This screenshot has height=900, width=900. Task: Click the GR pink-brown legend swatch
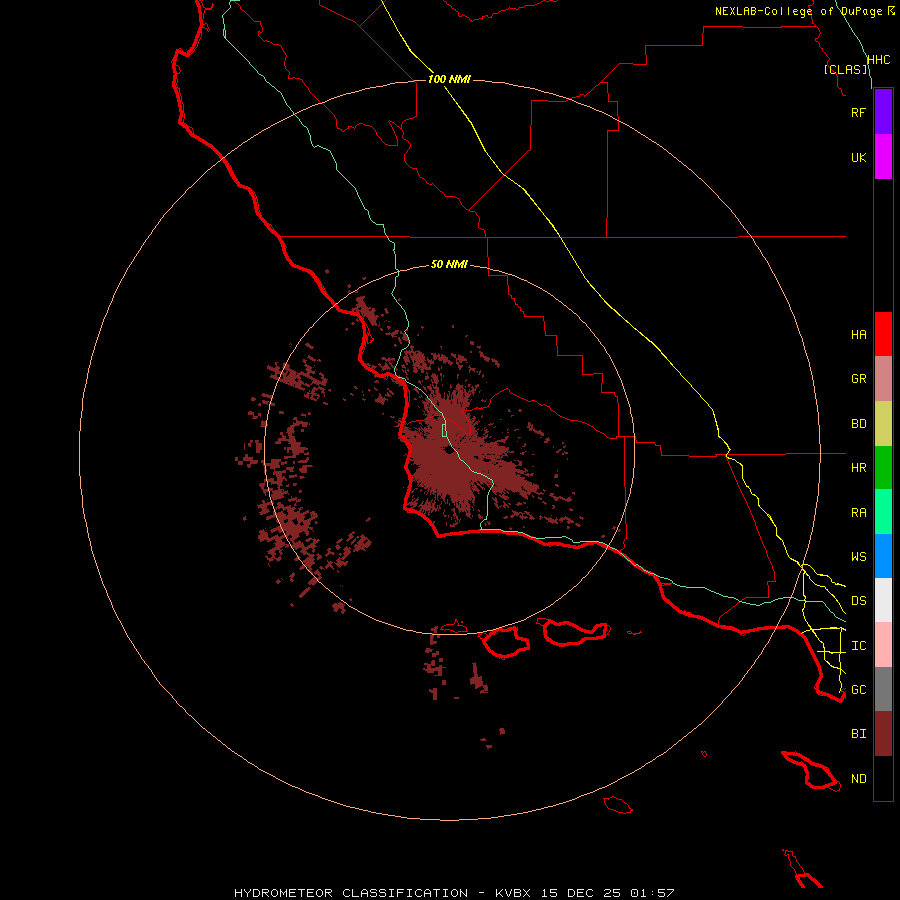point(883,379)
